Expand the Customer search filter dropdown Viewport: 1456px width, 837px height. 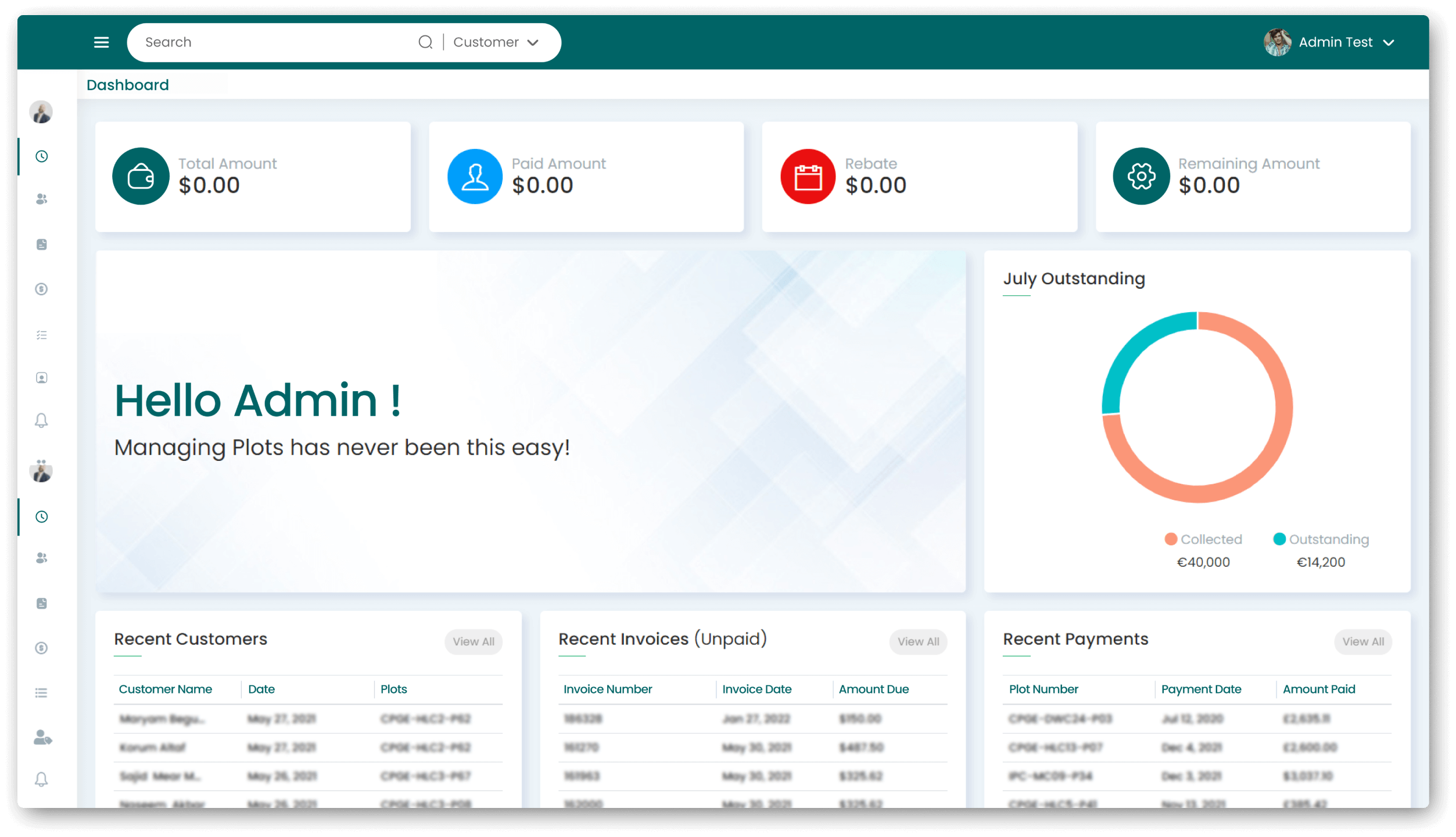[x=496, y=42]
